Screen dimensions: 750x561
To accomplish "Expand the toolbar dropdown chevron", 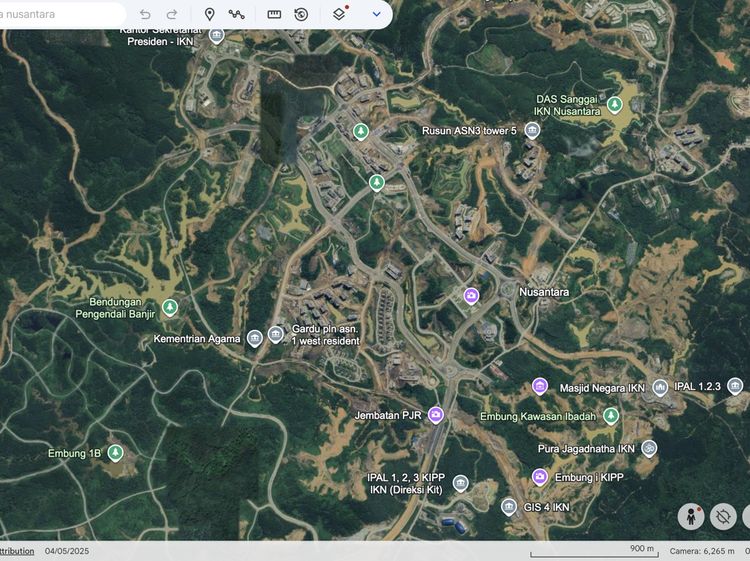I will pyautogui.click(x=376, y=14).
